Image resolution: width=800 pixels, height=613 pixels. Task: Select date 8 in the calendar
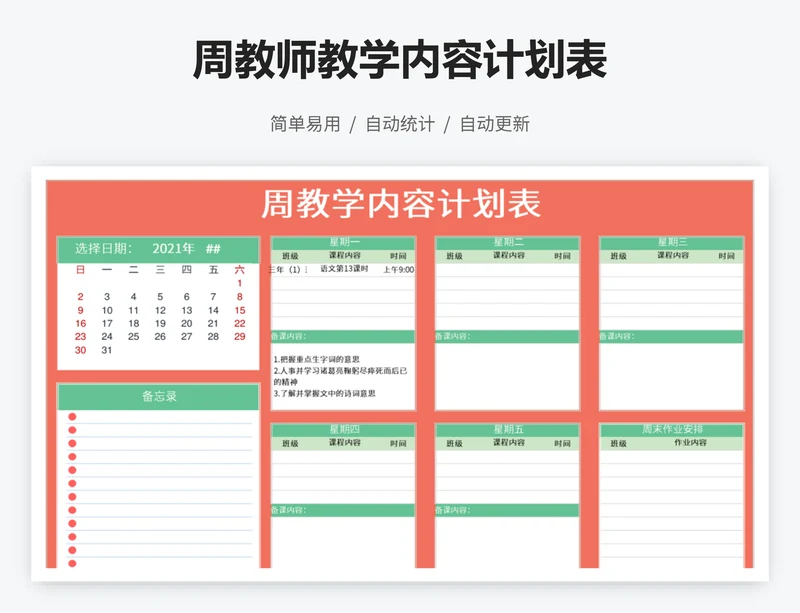[239, 297]
